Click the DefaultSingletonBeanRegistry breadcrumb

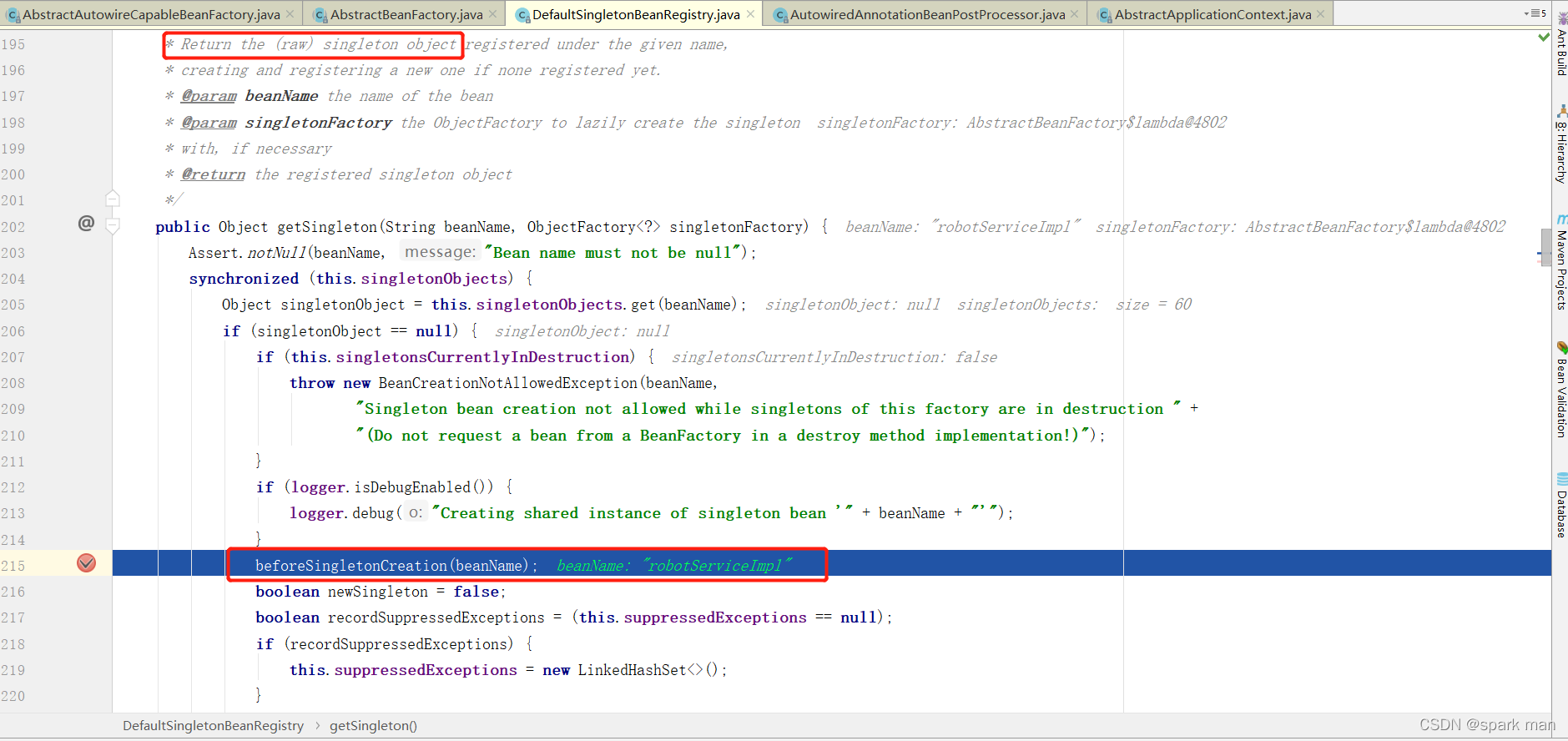(x=213, y=726)
